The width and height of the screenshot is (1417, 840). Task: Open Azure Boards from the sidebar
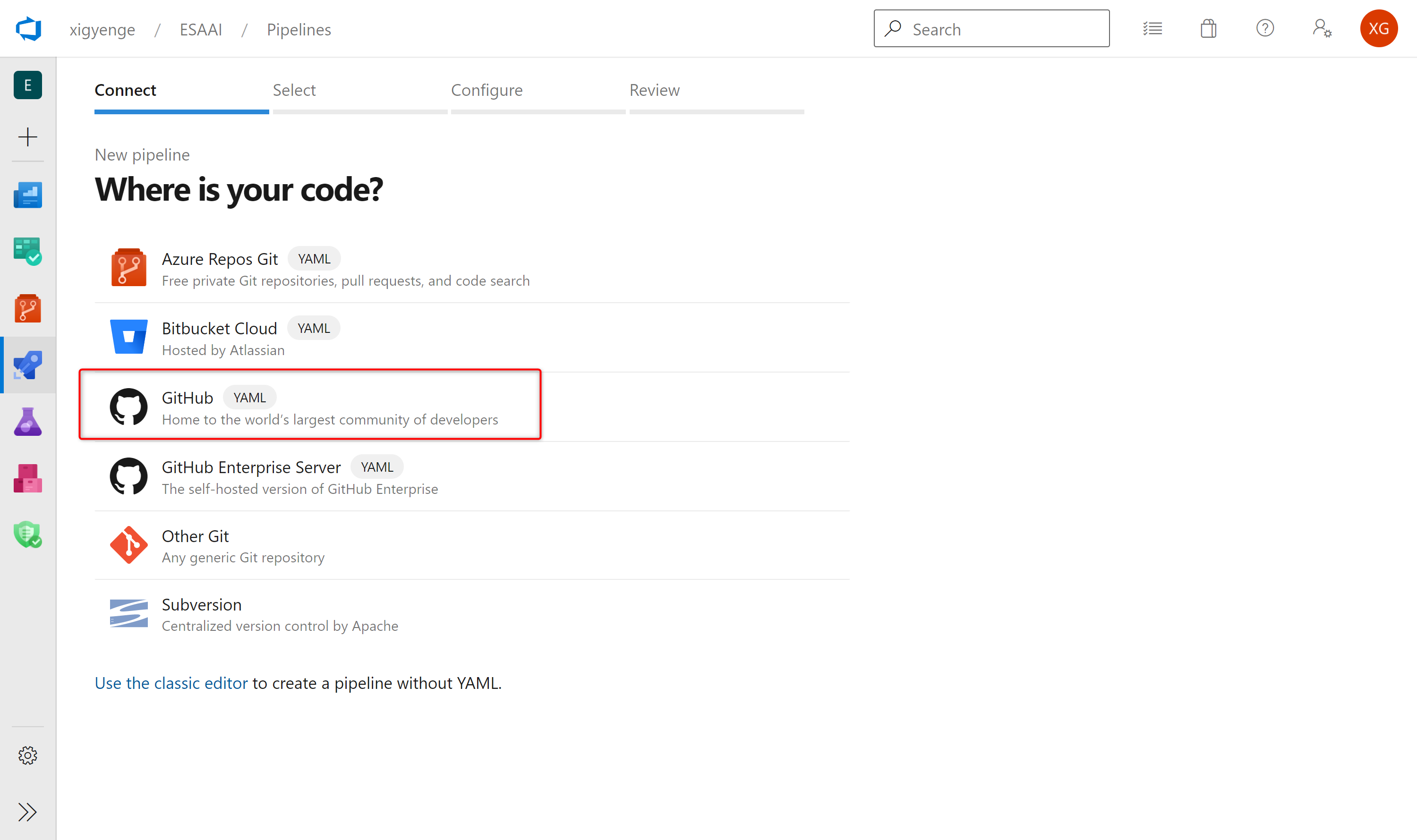point(27,252)
